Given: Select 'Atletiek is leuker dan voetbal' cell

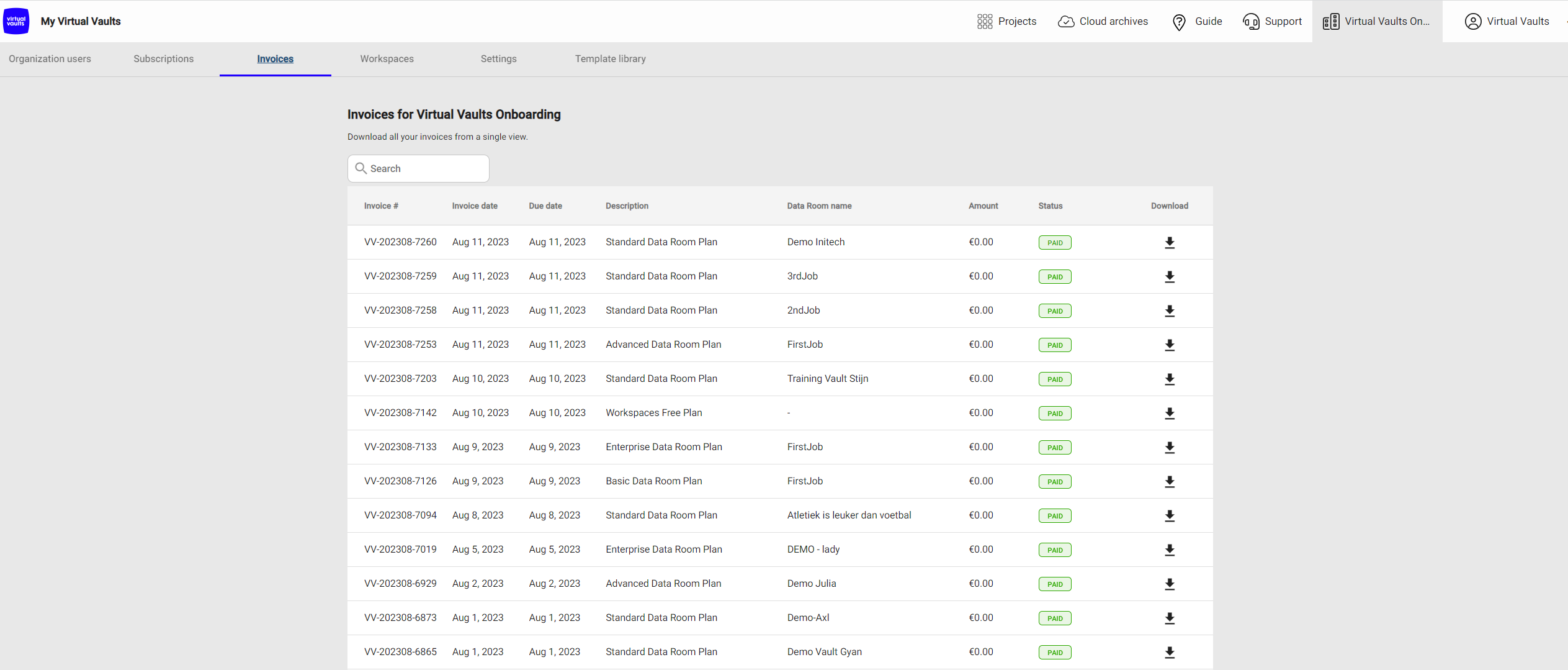Looking at the screenshot, I should coord(849,515).
